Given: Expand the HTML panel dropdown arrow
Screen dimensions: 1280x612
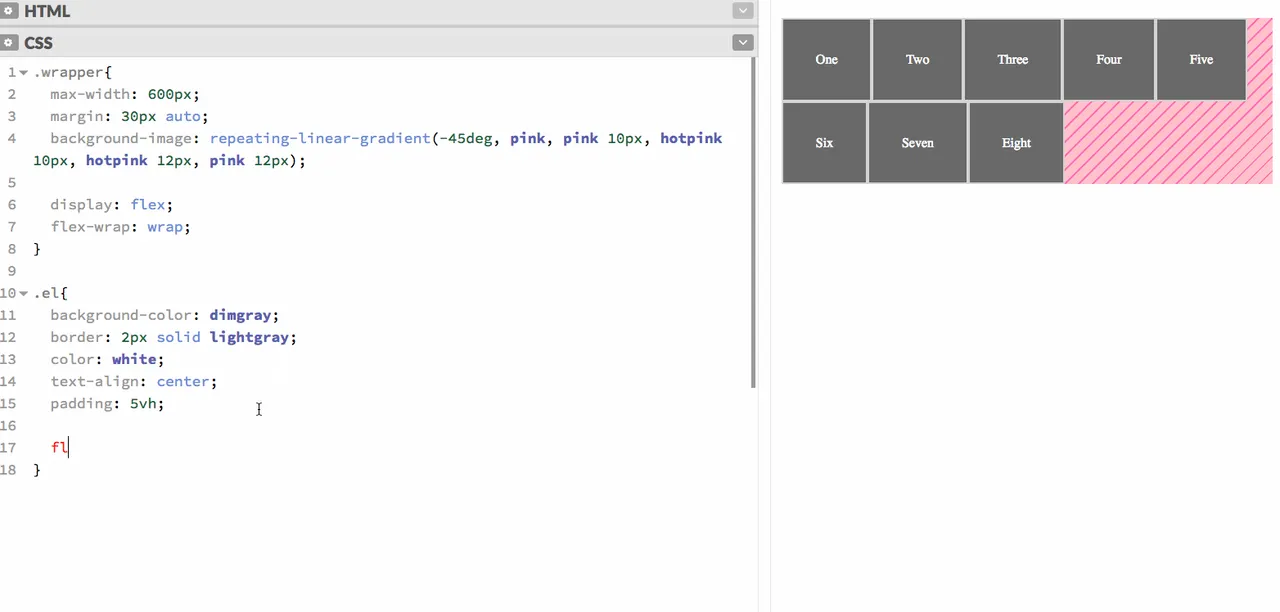Looking at the screenshot, I should coord(742,11).
